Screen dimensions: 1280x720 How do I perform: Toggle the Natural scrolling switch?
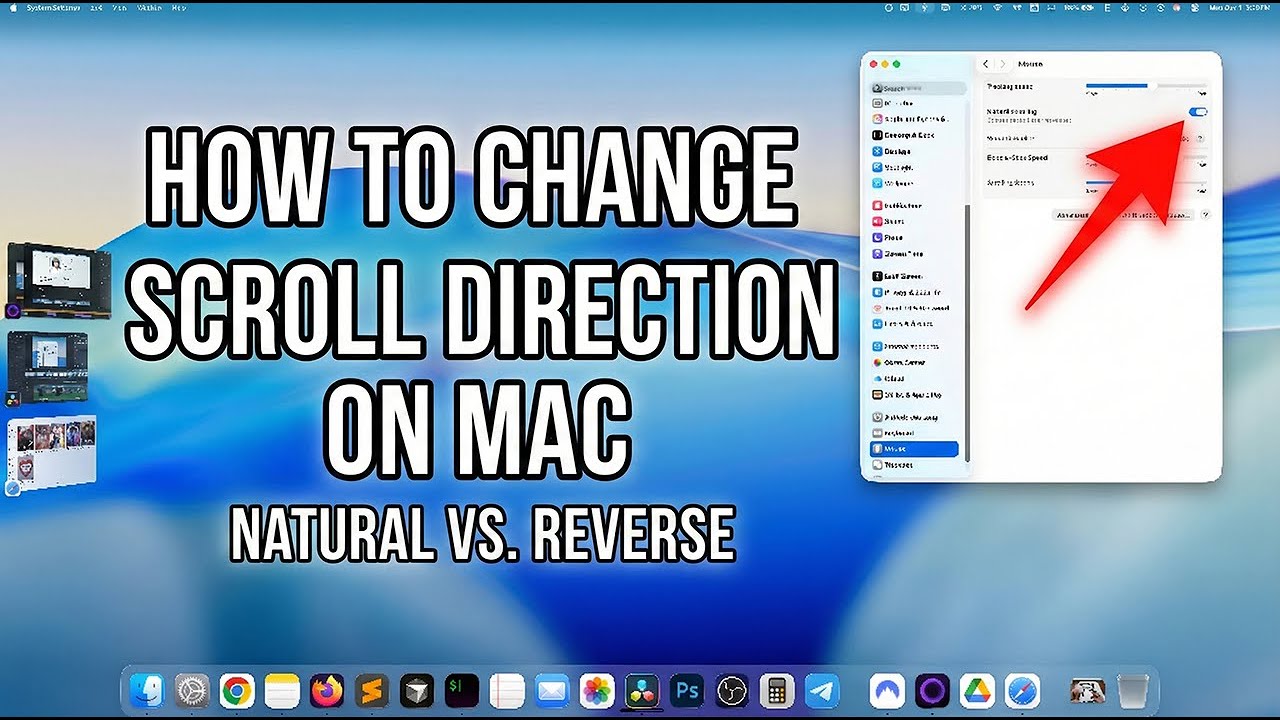pos(1198,112)
